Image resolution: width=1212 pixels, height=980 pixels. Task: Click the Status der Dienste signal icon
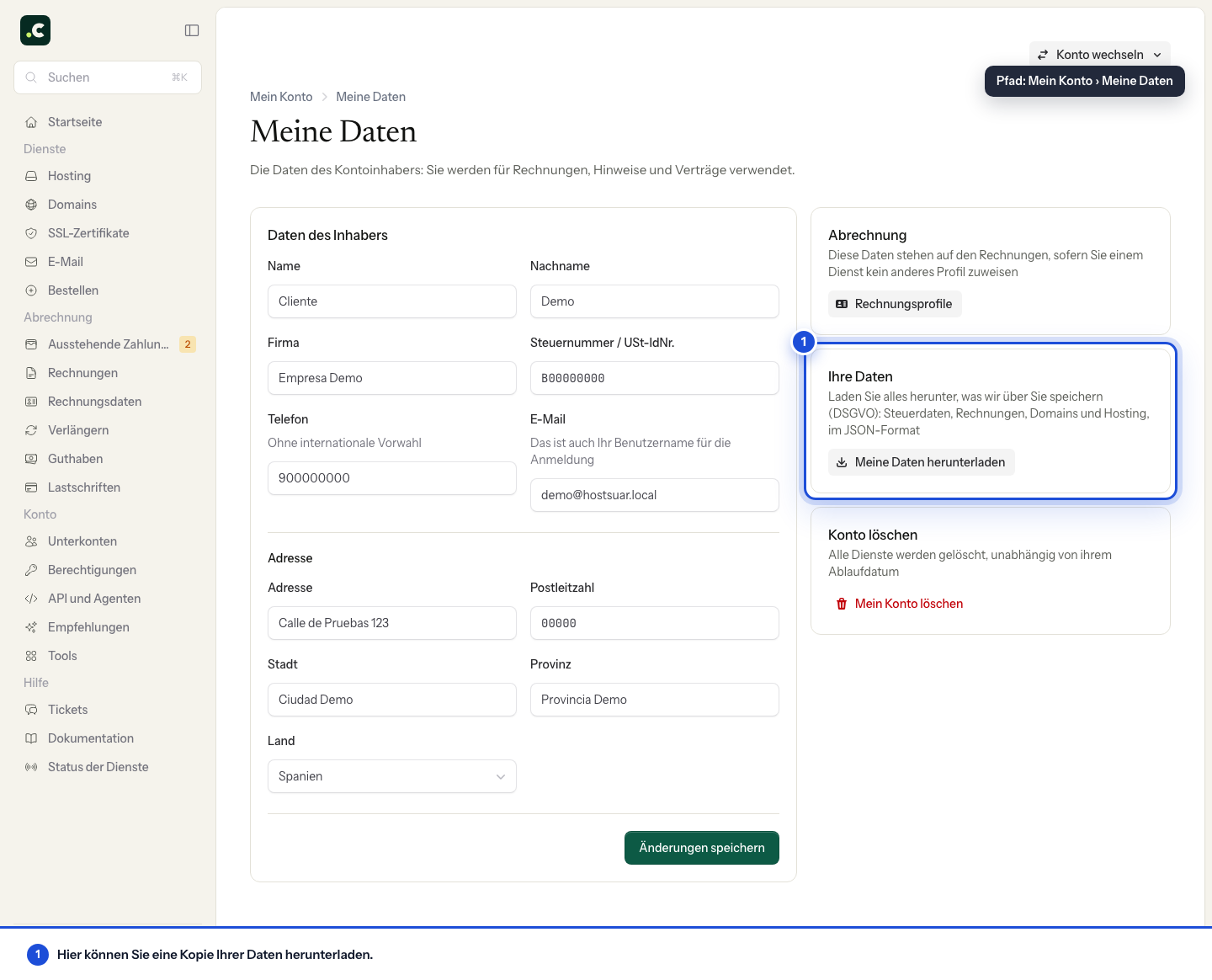pos(31,767)
